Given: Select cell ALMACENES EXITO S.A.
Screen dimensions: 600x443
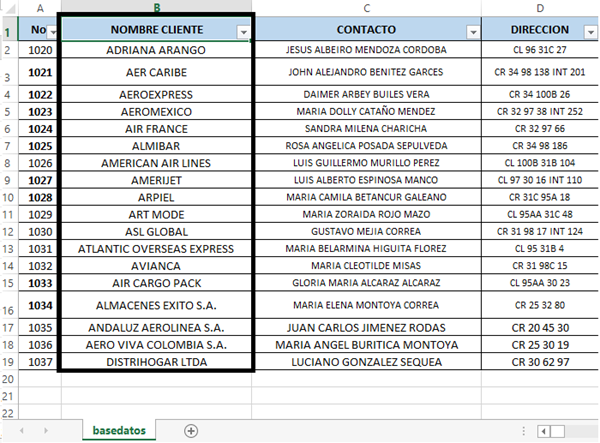Looking at the screenshot, I should point(156,305).
